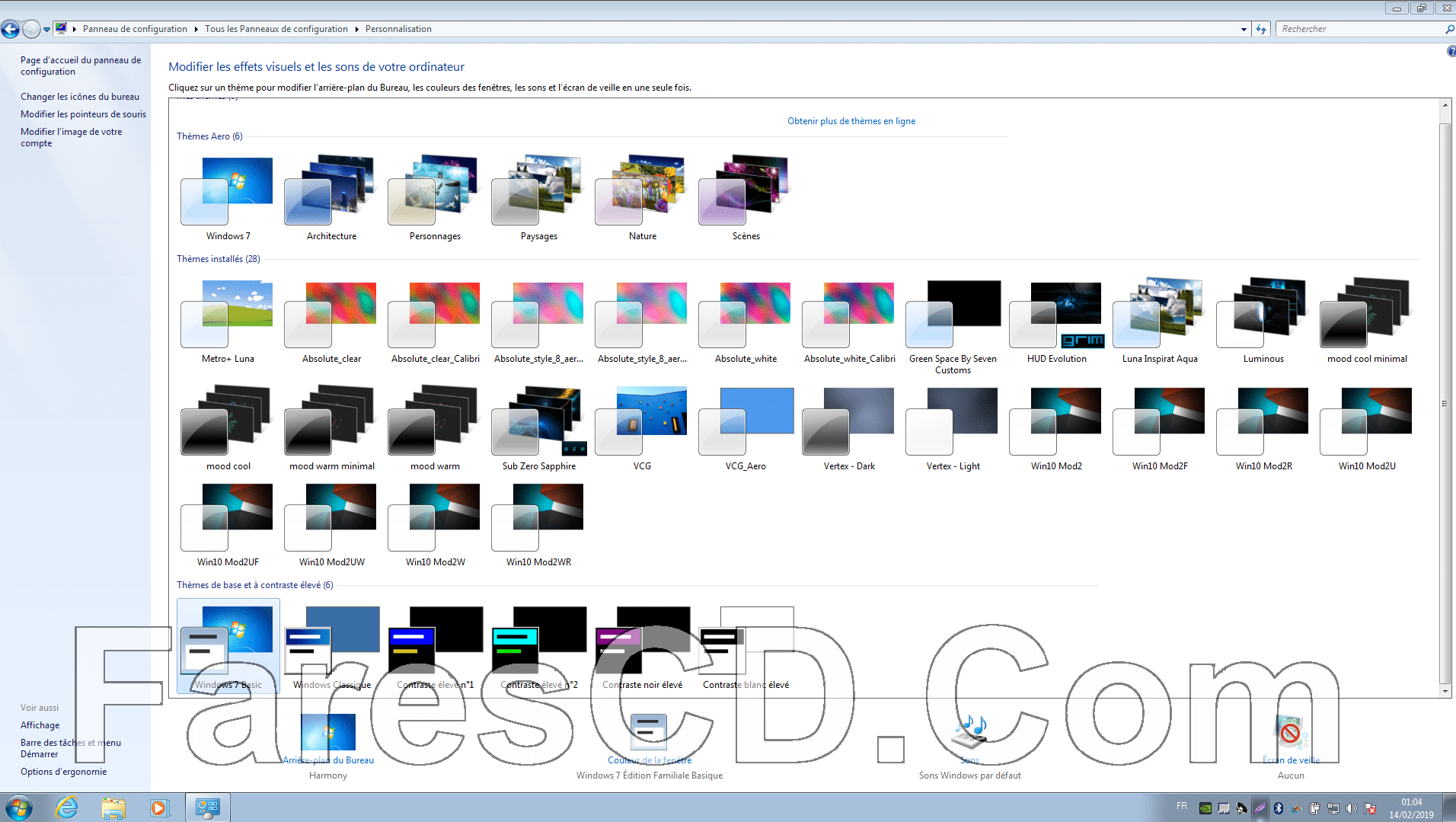
Task: Open Options d'ergonomie link
Action: pos(63,772)
